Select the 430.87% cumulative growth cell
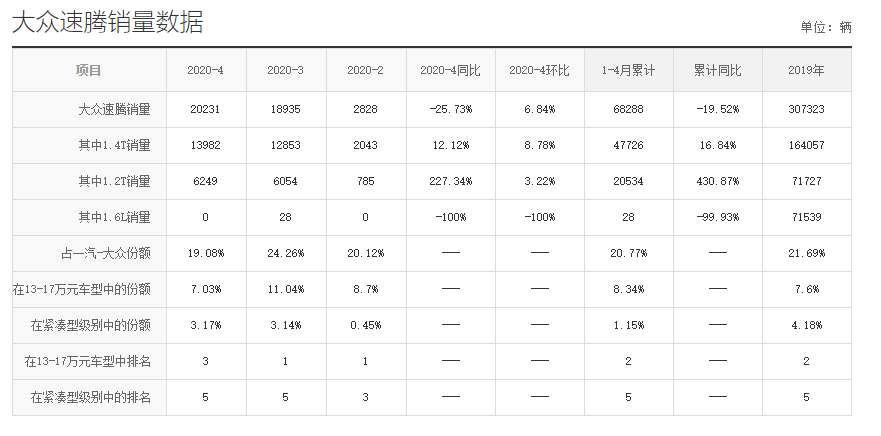881x436 pixels. (717, 181)
